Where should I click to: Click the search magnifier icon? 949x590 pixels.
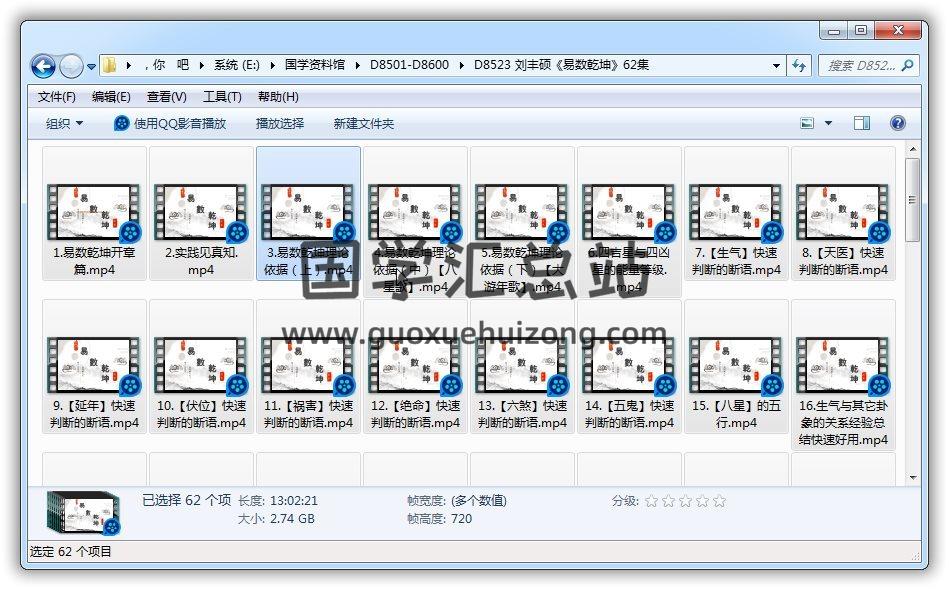tap(908, 65)
